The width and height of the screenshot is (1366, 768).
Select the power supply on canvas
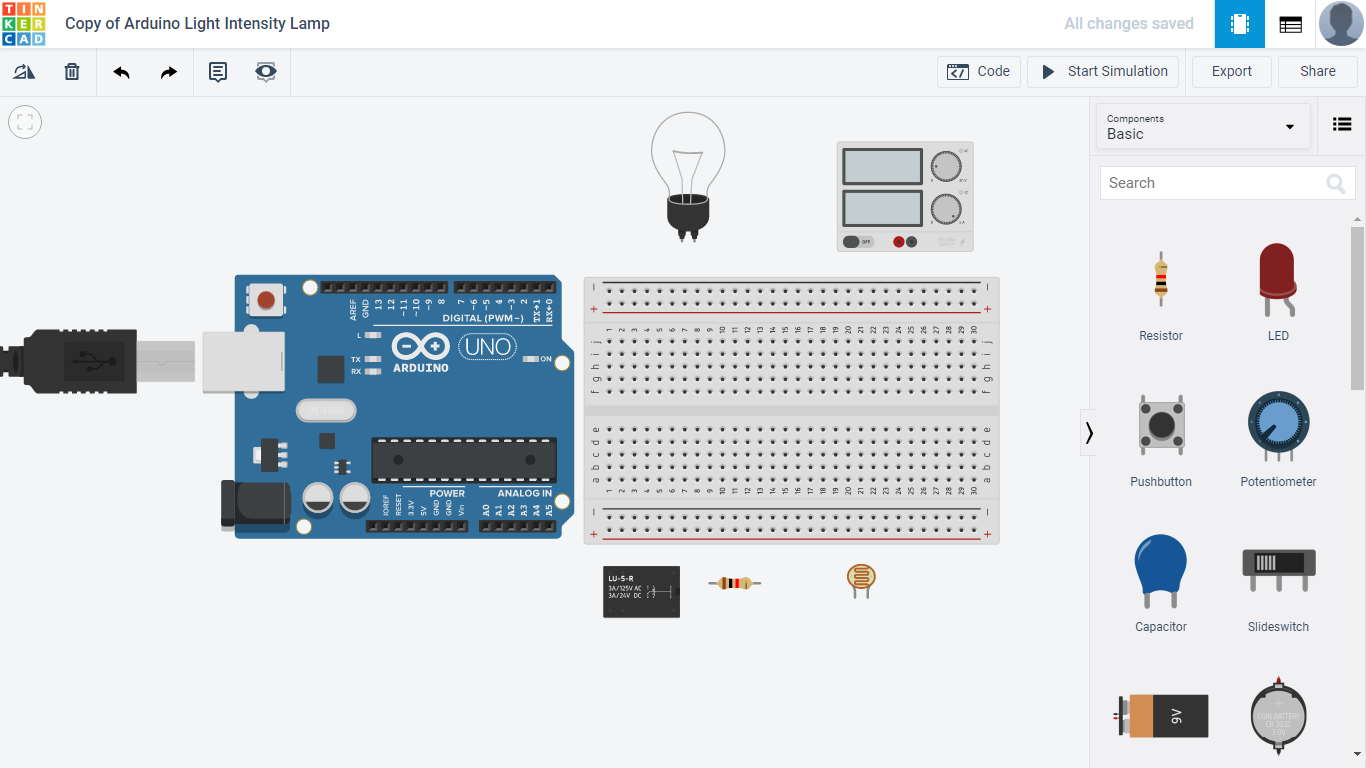[905, 196]
